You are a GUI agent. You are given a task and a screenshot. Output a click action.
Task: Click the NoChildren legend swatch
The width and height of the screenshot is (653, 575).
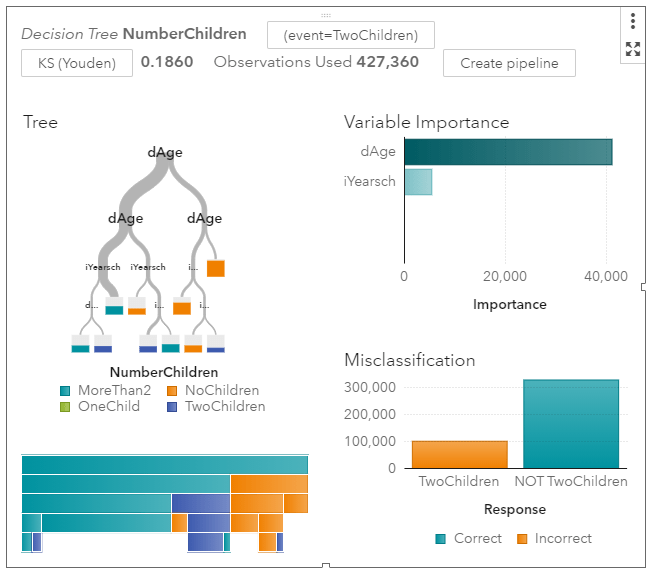pyautogui.click(x=173, y=391)
